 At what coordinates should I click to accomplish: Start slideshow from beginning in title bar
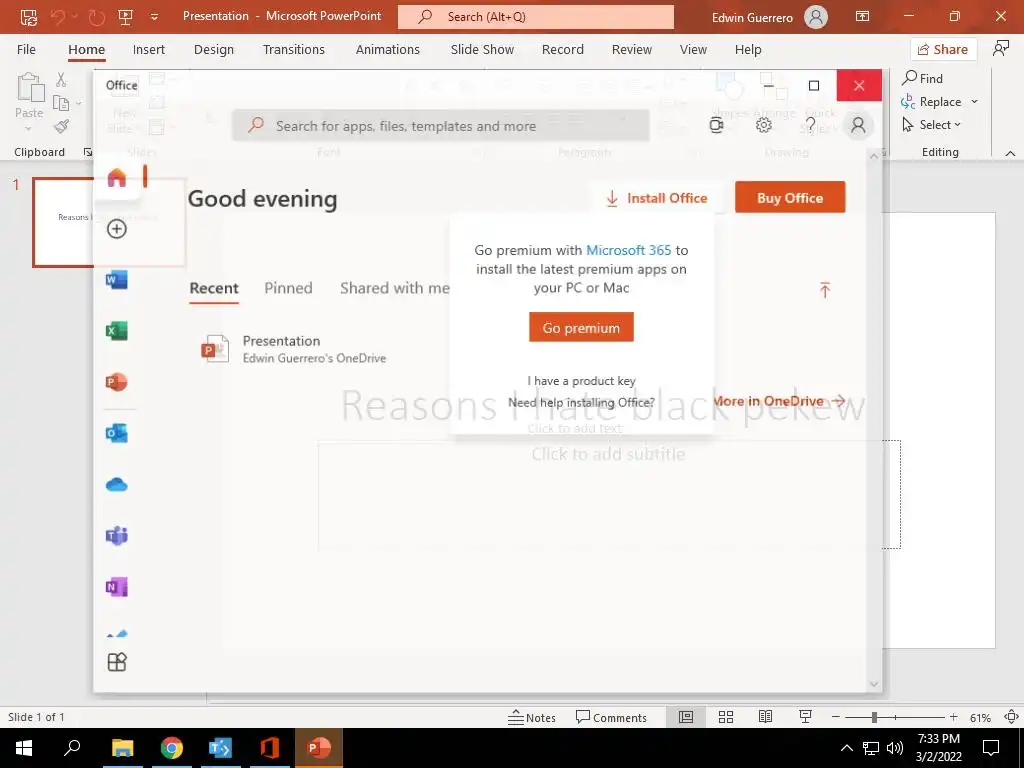click(125, 17)
